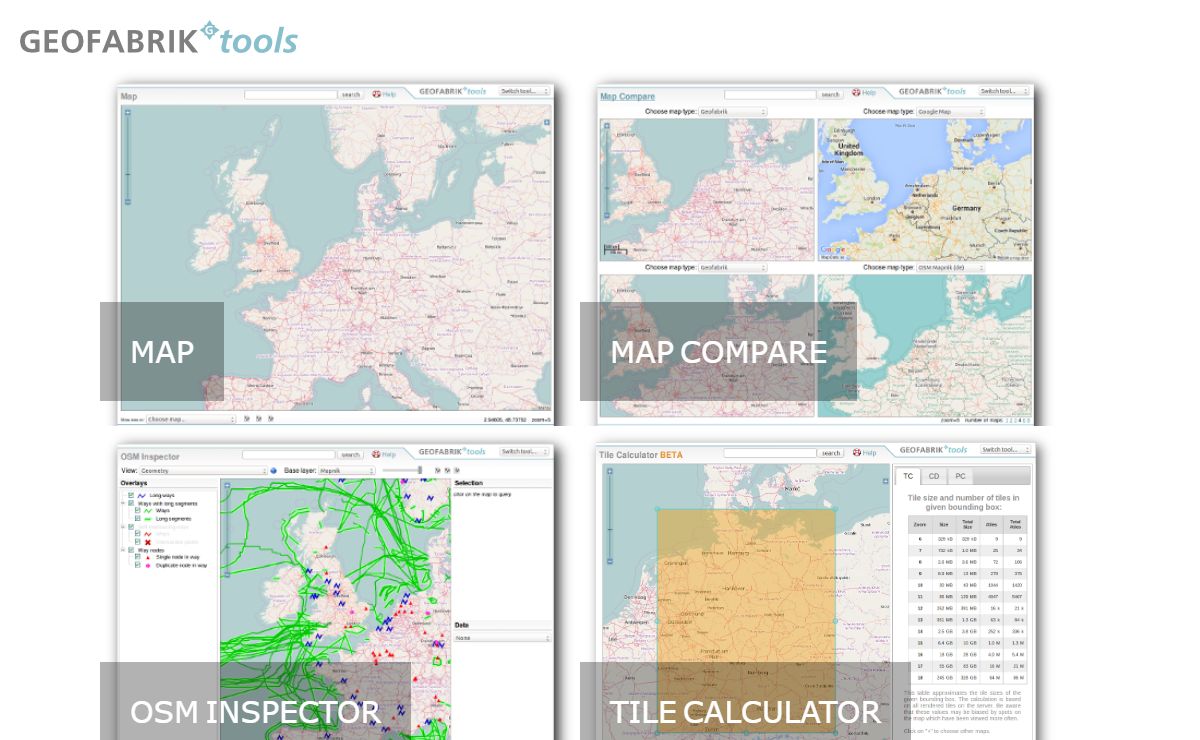Select the TC tab in Tile Calculator
Screen dimensions: 1200x740
point(908,476)
